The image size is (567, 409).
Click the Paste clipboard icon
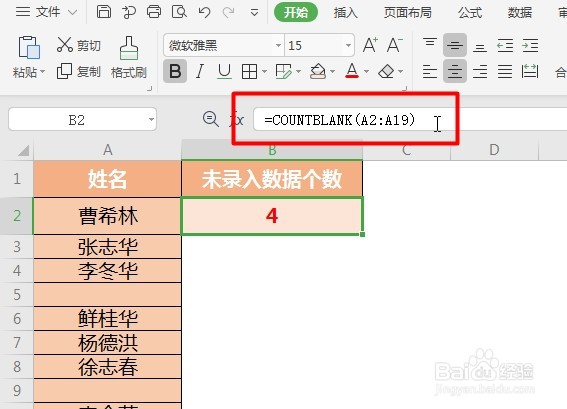(x=29, y=47)
